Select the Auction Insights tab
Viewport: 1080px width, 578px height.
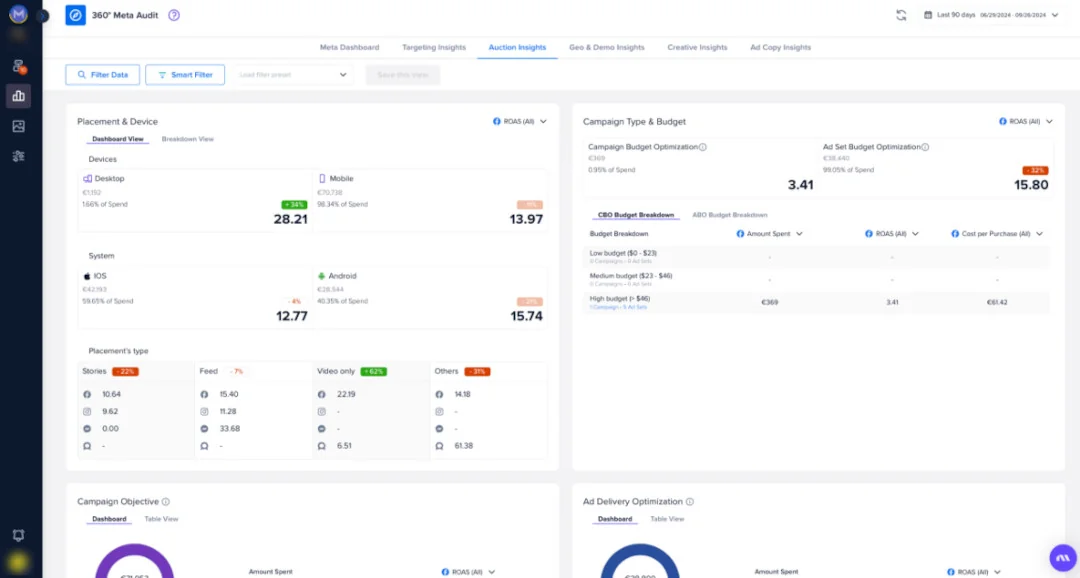pos(517,48)
